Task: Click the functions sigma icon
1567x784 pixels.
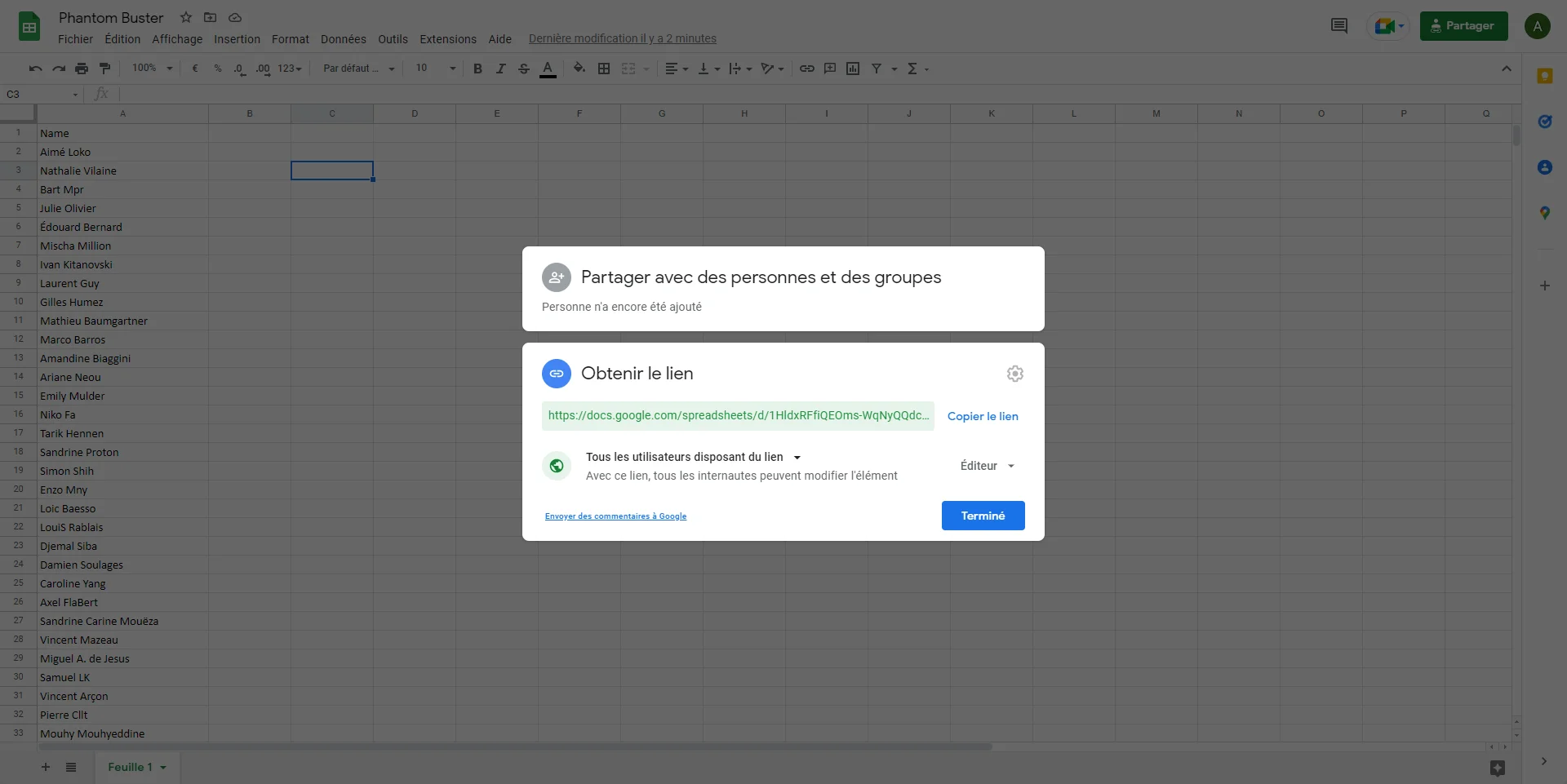Action: (x=912, y=69)
